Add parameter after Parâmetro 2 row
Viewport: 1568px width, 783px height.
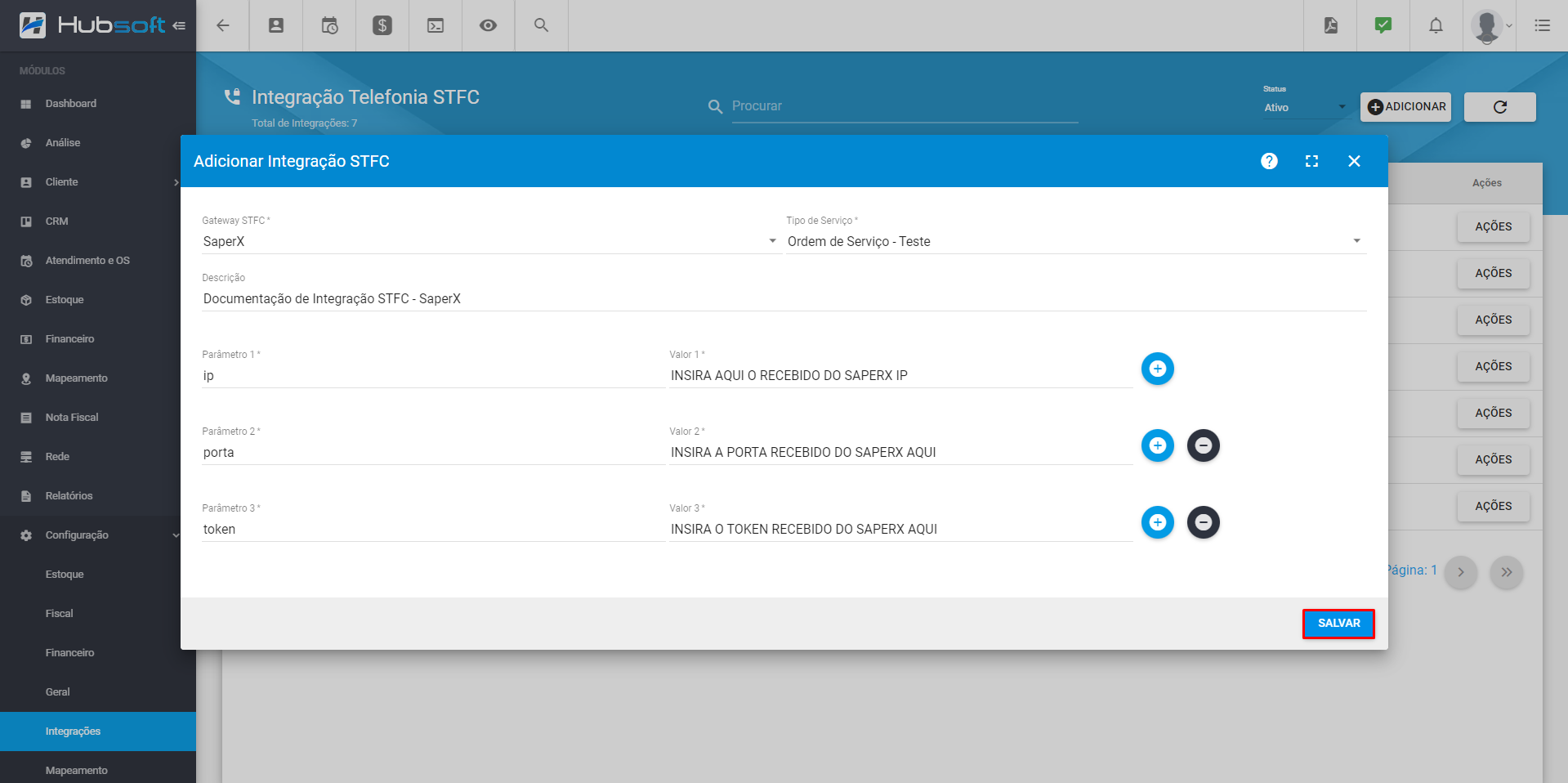click(x=1157, y=445)
